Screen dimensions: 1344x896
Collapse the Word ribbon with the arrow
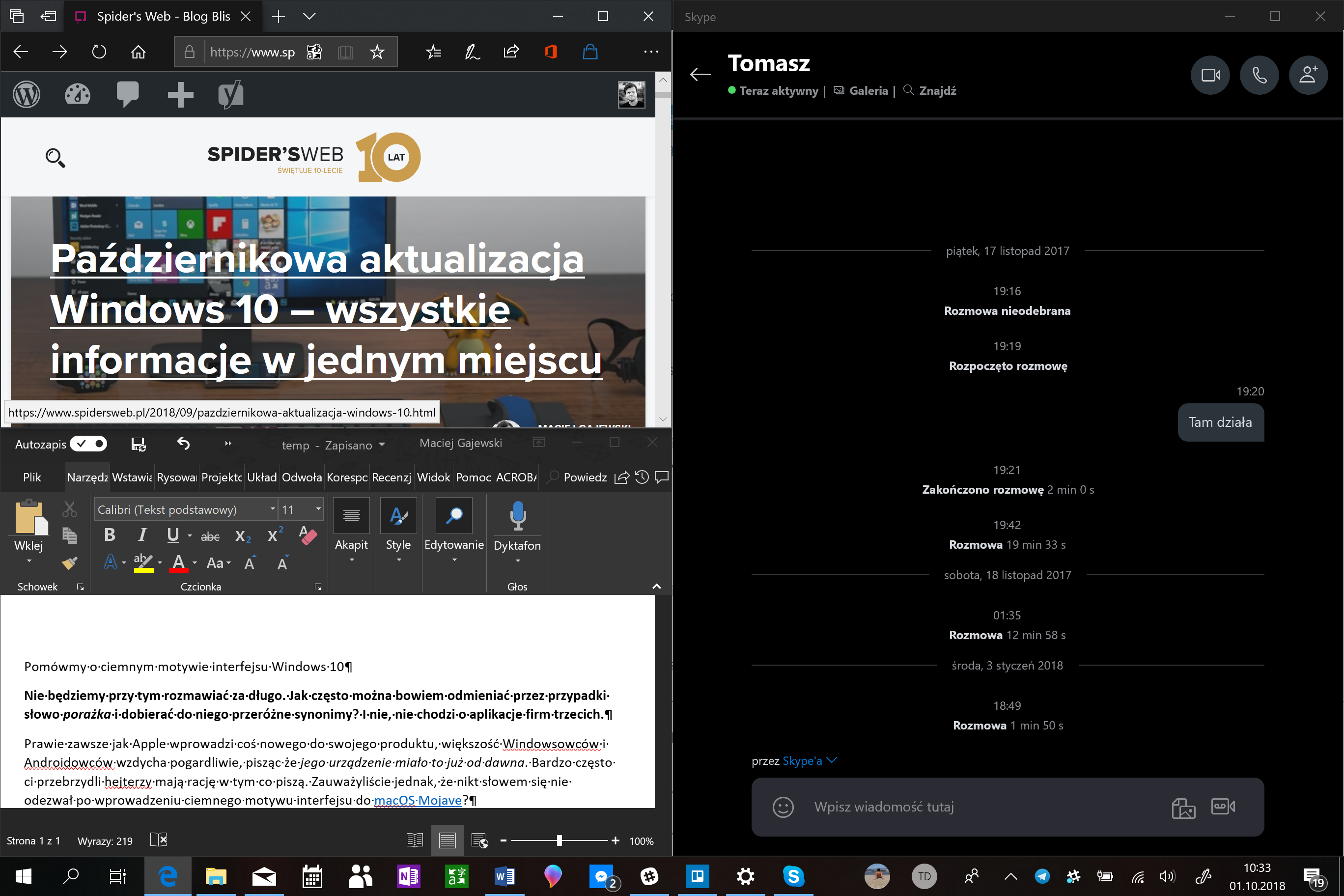(x=657, y=587)
